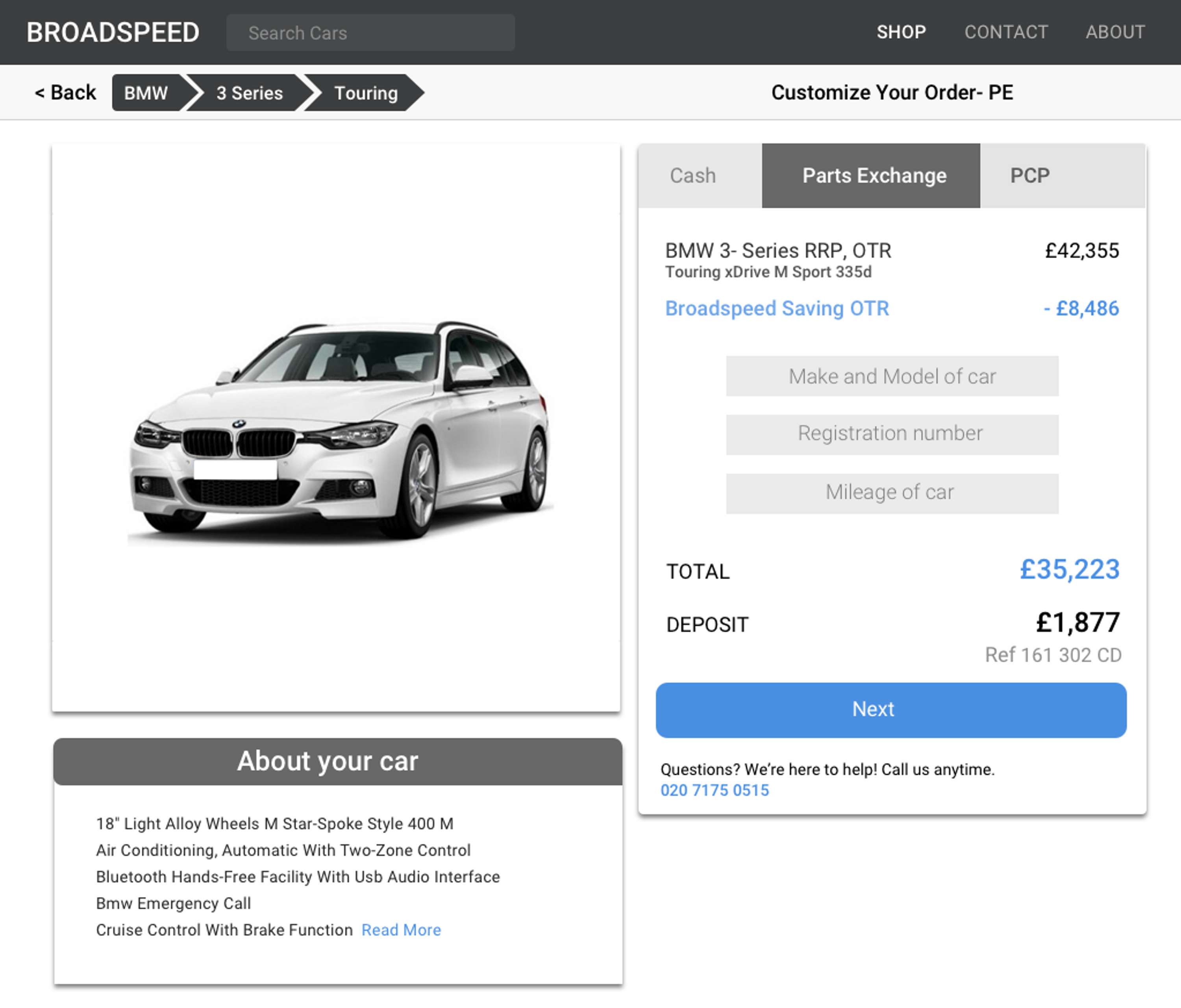Click the Registration number field
The height and width of the screenshot is (1008, 1181).
point(892,434)
